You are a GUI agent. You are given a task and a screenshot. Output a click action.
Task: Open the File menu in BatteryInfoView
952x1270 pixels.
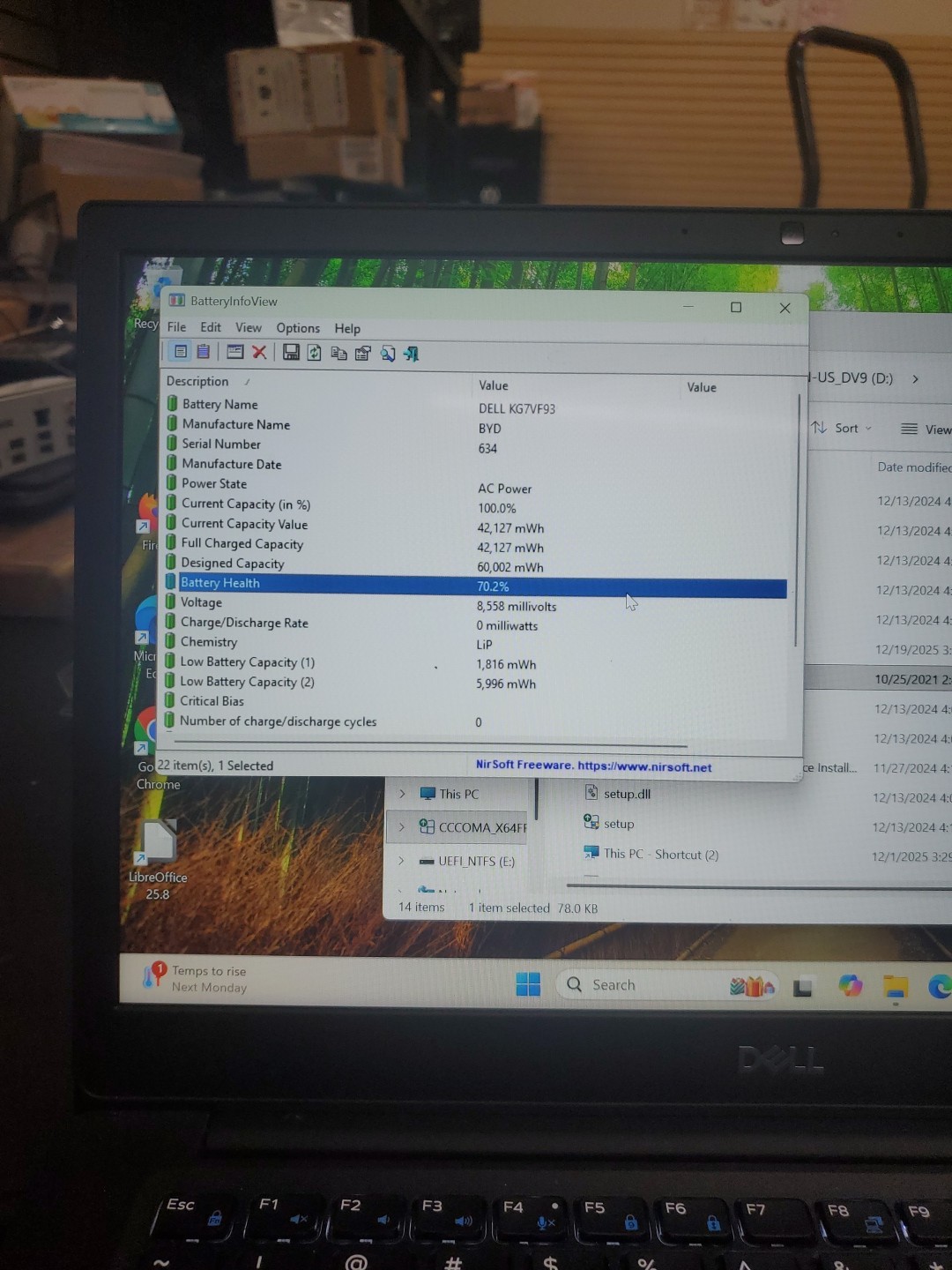(176, 326)
